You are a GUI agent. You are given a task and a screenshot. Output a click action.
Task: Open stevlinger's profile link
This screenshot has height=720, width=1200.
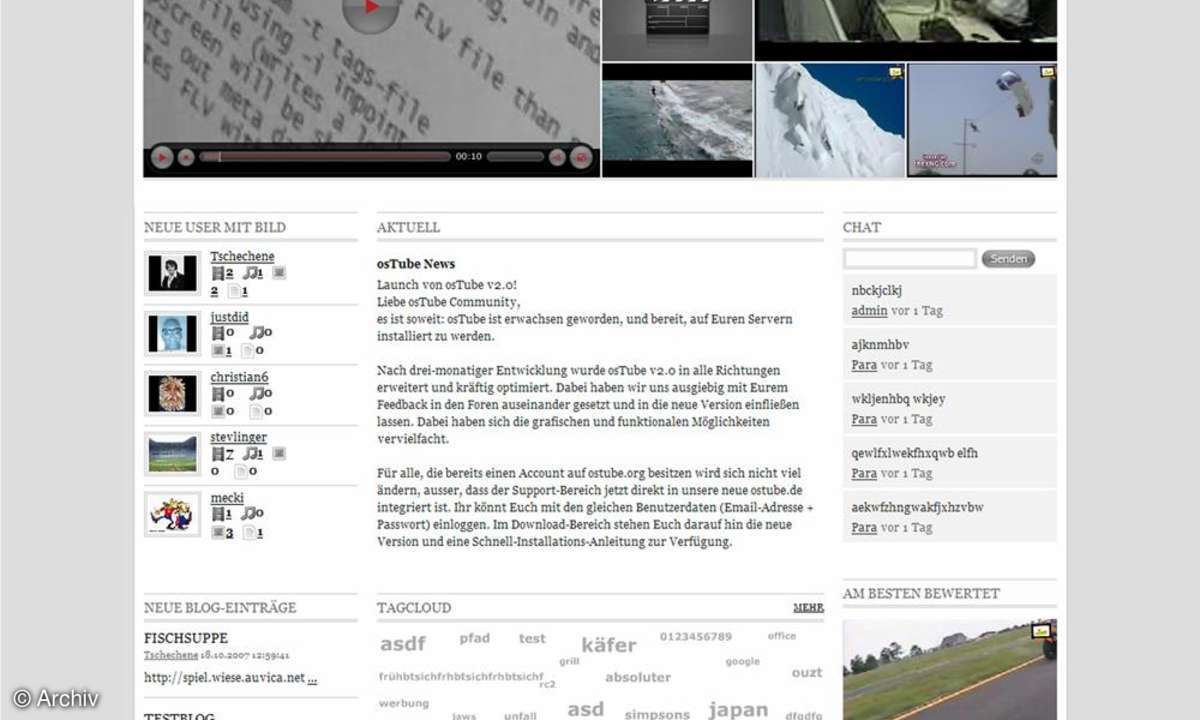tap(238, 437)
